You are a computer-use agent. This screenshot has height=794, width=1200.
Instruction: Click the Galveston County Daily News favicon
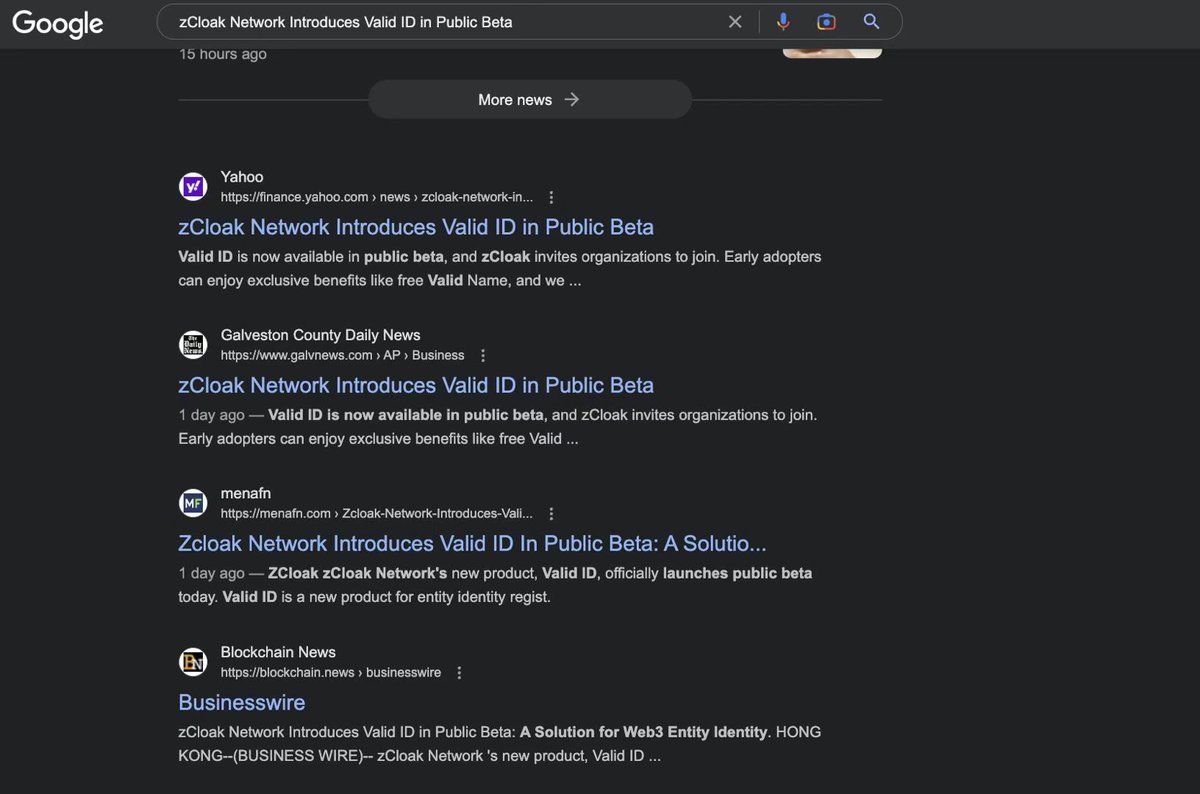coord(193,345)
